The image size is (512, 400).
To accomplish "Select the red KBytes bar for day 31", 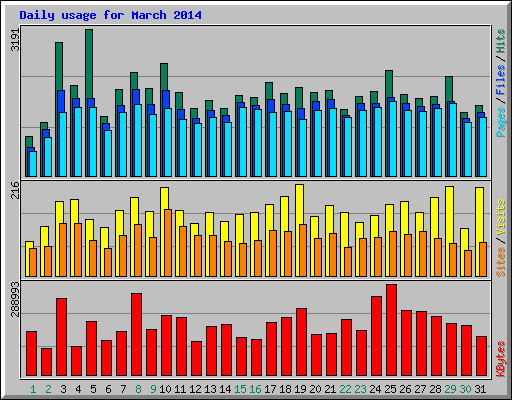I will pyautogui.click(x=481, y=356).
